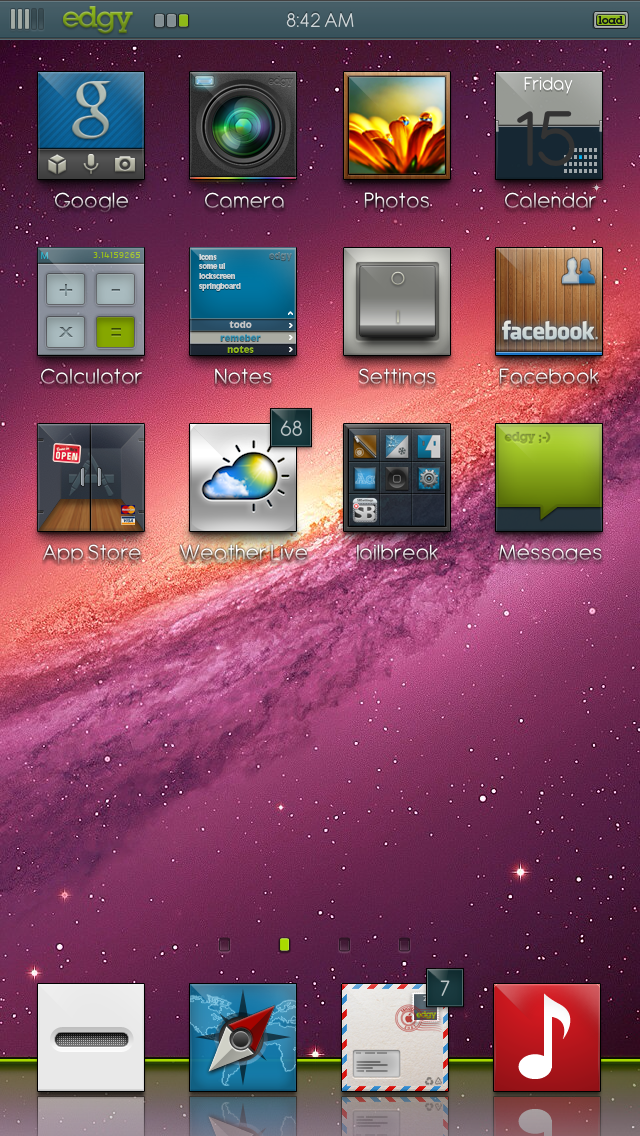Tap the Facebook label text
Image resolution: width=640 pixels, height=1136 pixels.
pyautogui.click(x=549, y=377)
